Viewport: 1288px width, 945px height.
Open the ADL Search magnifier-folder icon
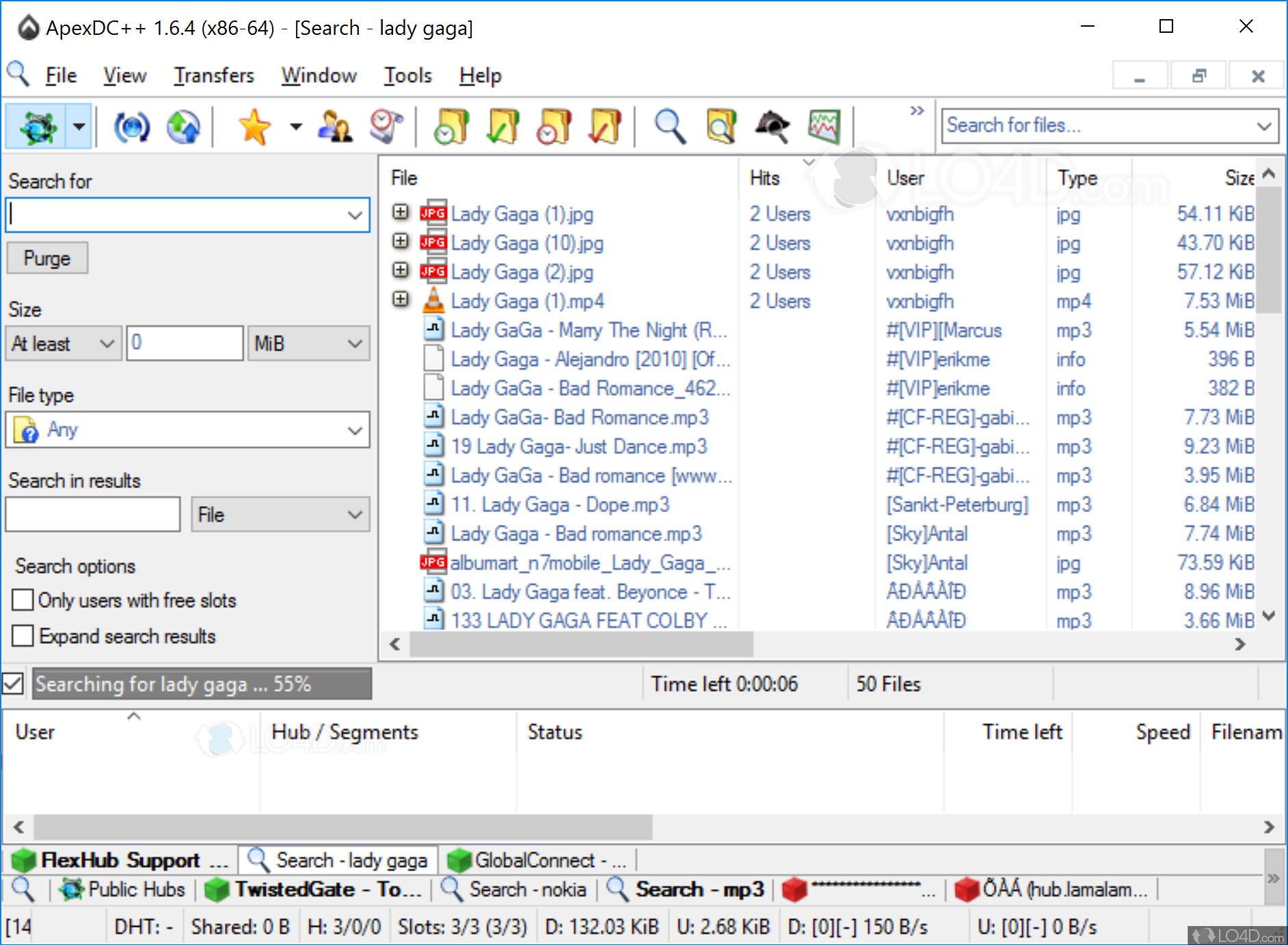coord(721,126)
